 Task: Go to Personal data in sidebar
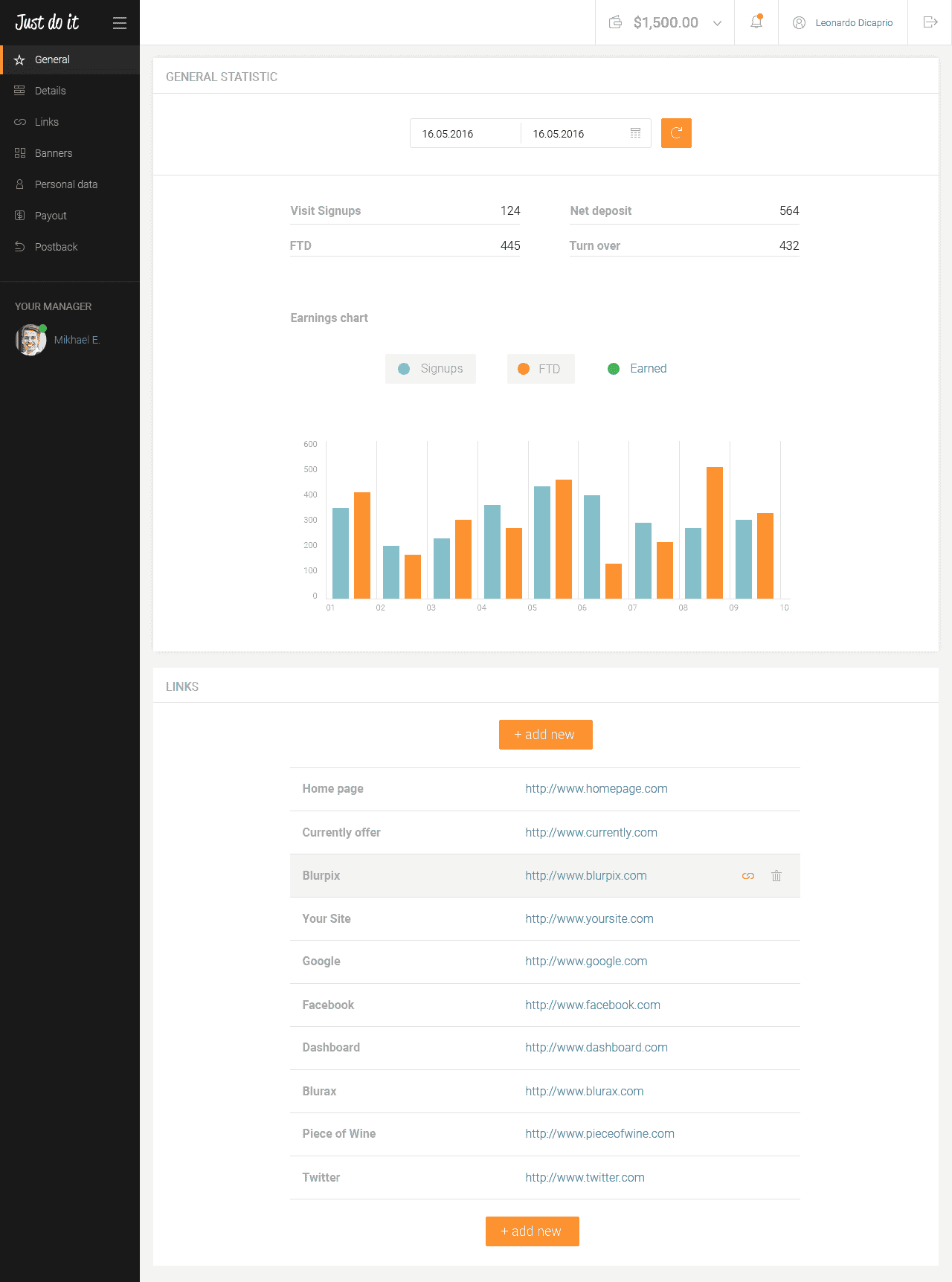65,184
